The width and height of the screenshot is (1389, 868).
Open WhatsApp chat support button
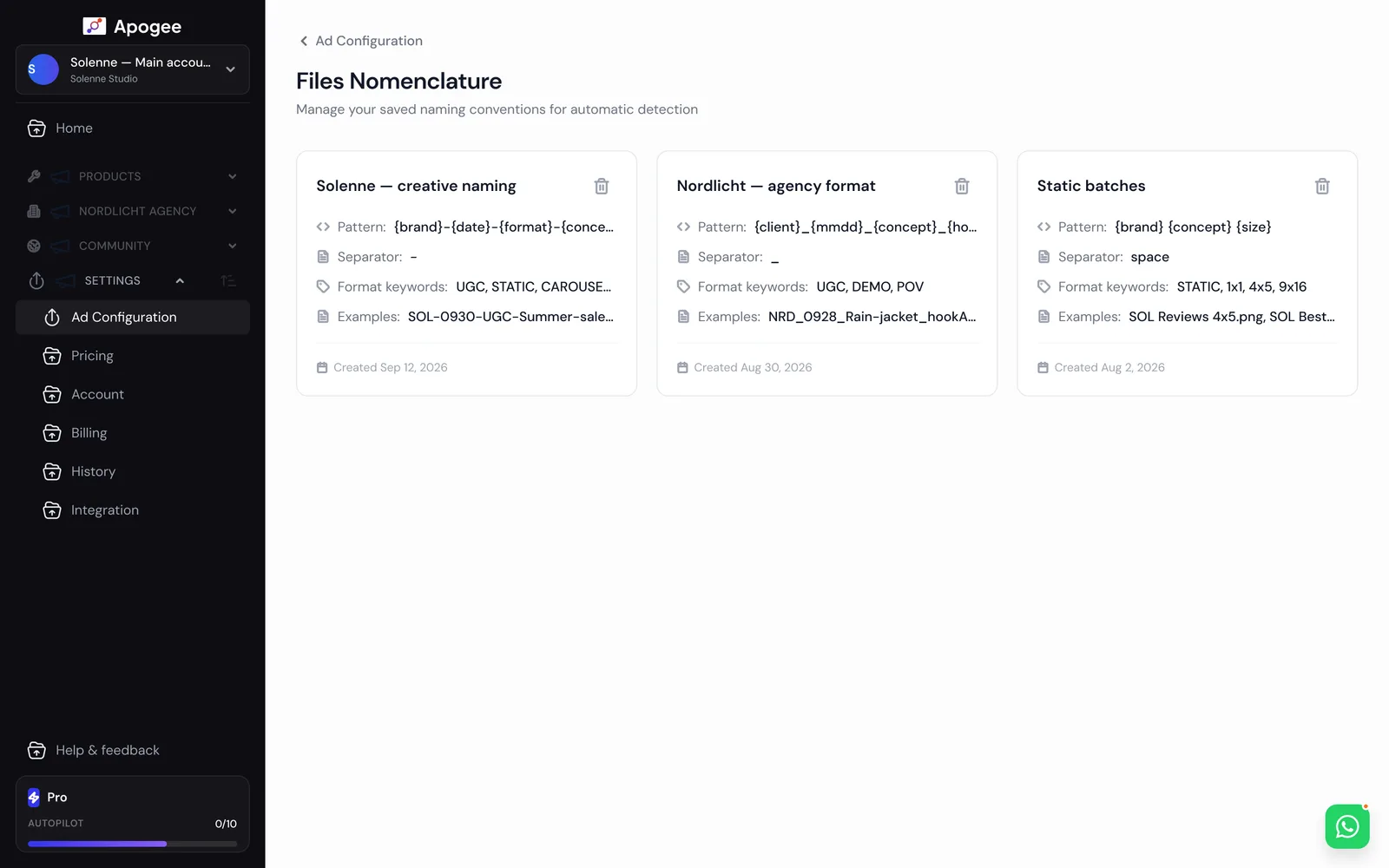[1347, 826]
